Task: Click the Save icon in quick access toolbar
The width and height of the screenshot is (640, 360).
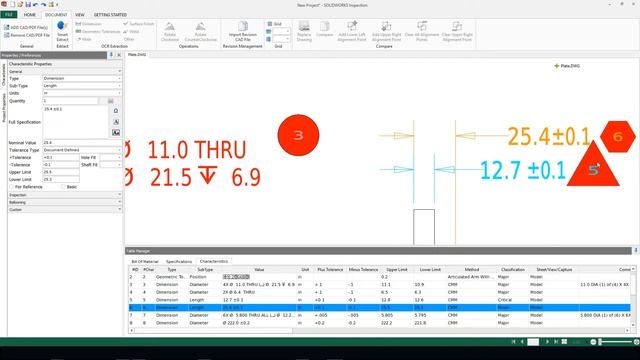Action: pyautogui.click(x=28, y=4)
